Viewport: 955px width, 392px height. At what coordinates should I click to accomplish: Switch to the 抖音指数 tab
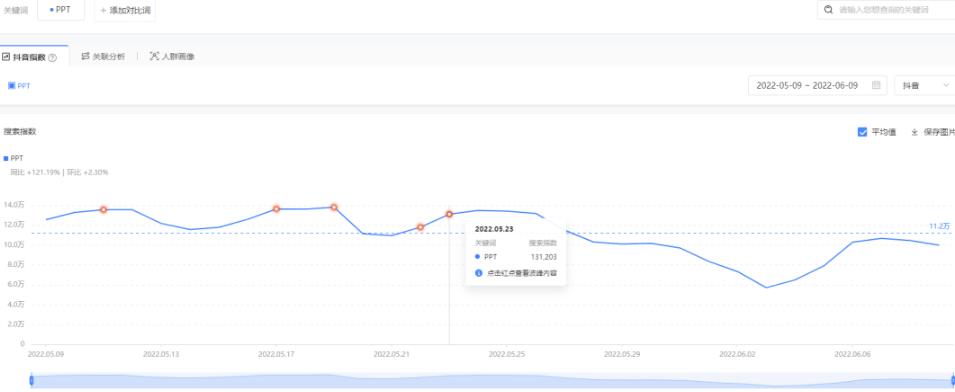29,57
